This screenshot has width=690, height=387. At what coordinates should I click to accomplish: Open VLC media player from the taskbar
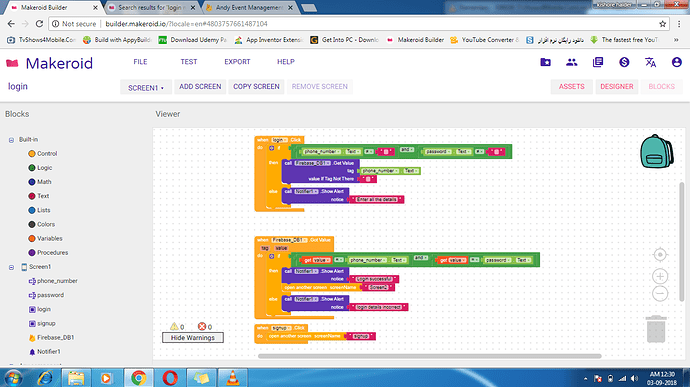232,378
